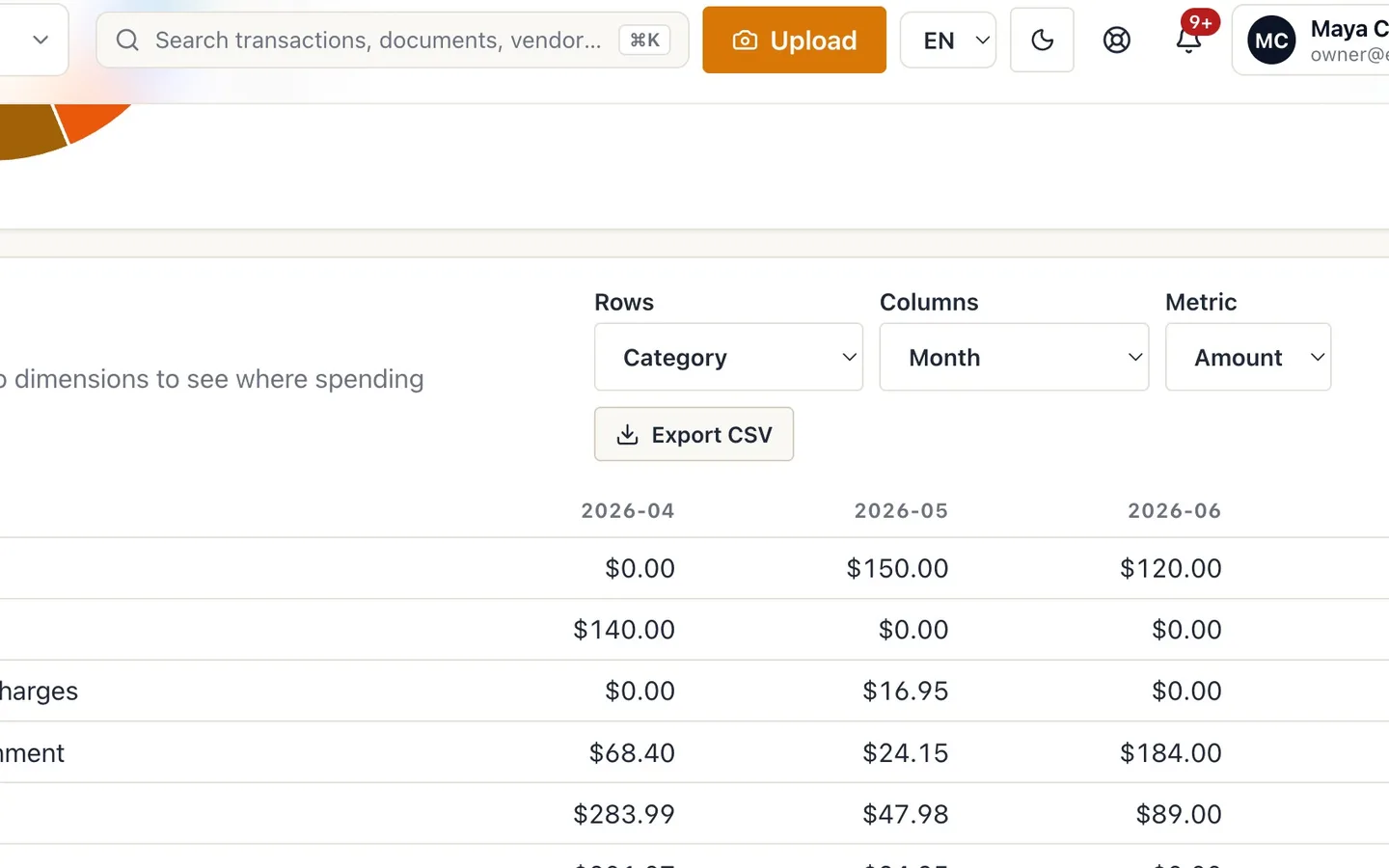Click the Columns label
Image resolution: width=1389 pixels, height=868 pixels.
(929, 302)
